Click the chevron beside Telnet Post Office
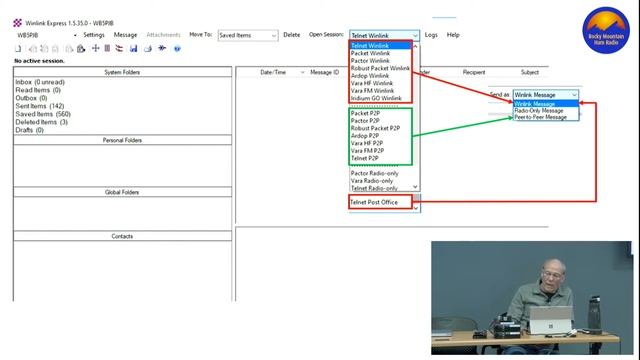Image resolution: width=640 pixels, height=360 pixels. tap(416, 208)
